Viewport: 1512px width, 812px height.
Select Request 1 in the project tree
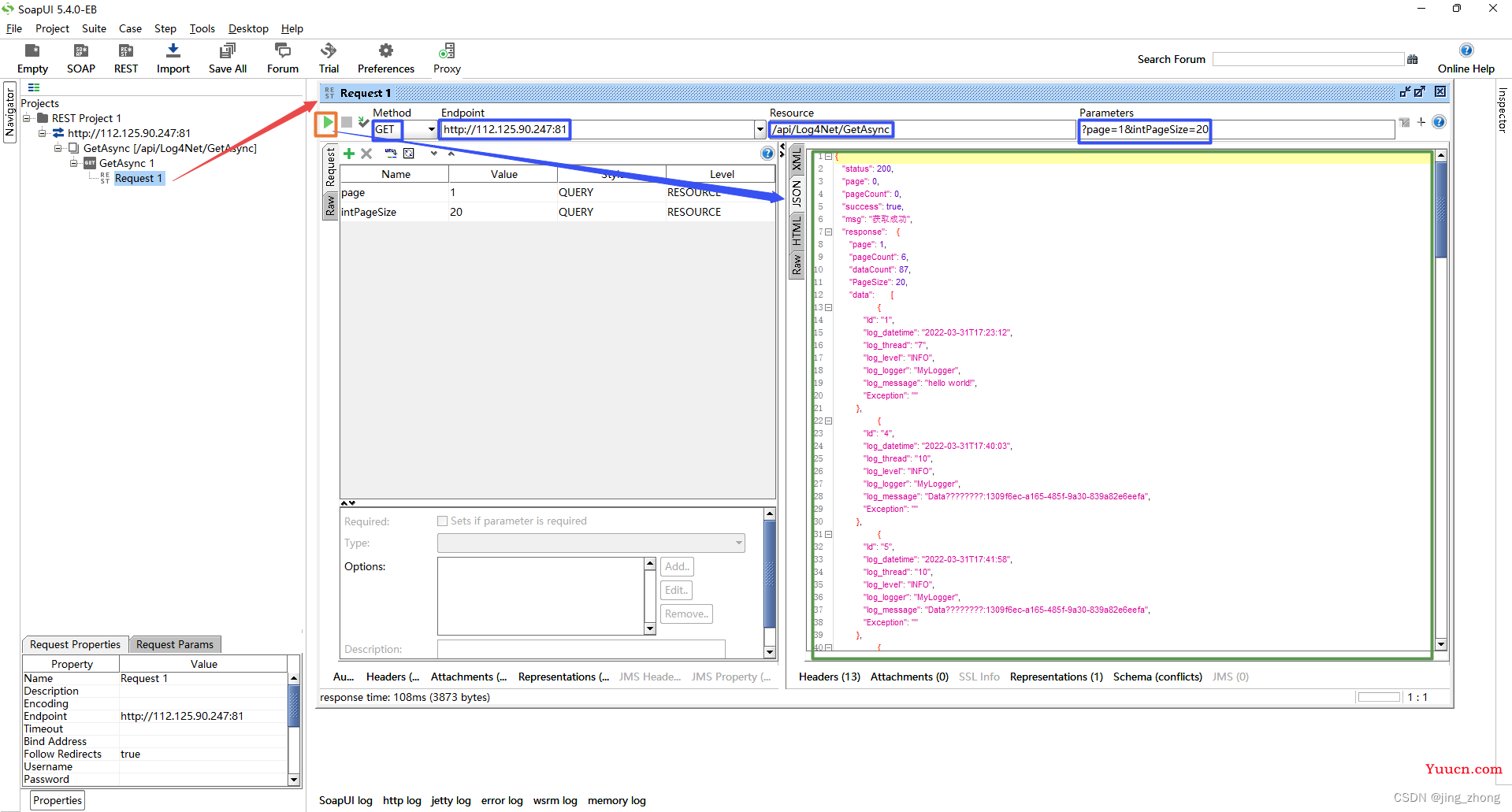point(139,179)
